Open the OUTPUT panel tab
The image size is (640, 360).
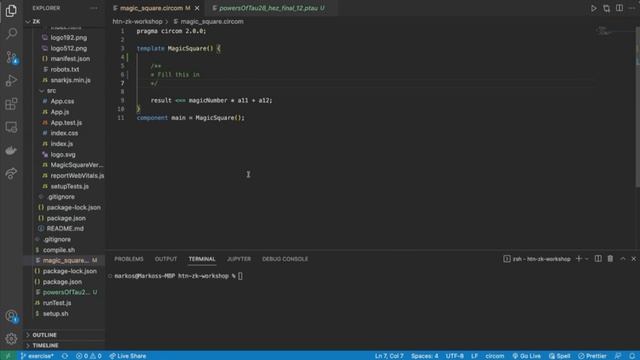166,259
